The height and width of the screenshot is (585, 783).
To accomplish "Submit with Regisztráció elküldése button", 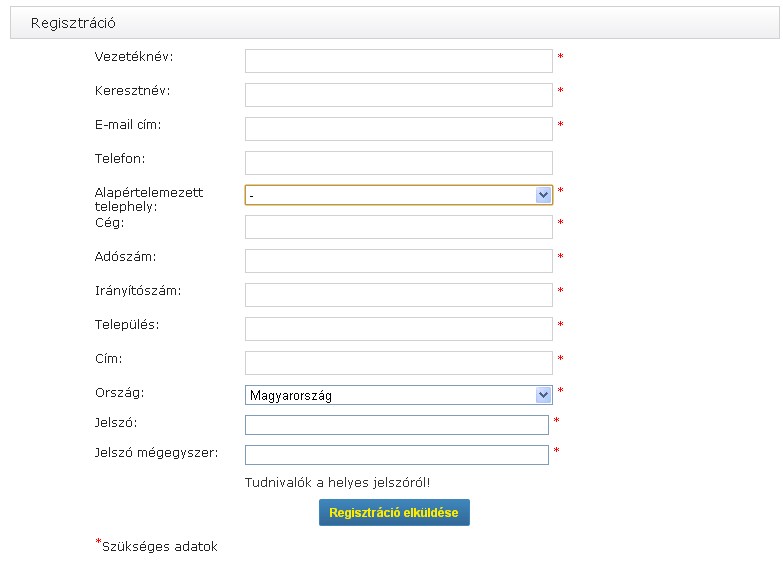I will (394, 513).
